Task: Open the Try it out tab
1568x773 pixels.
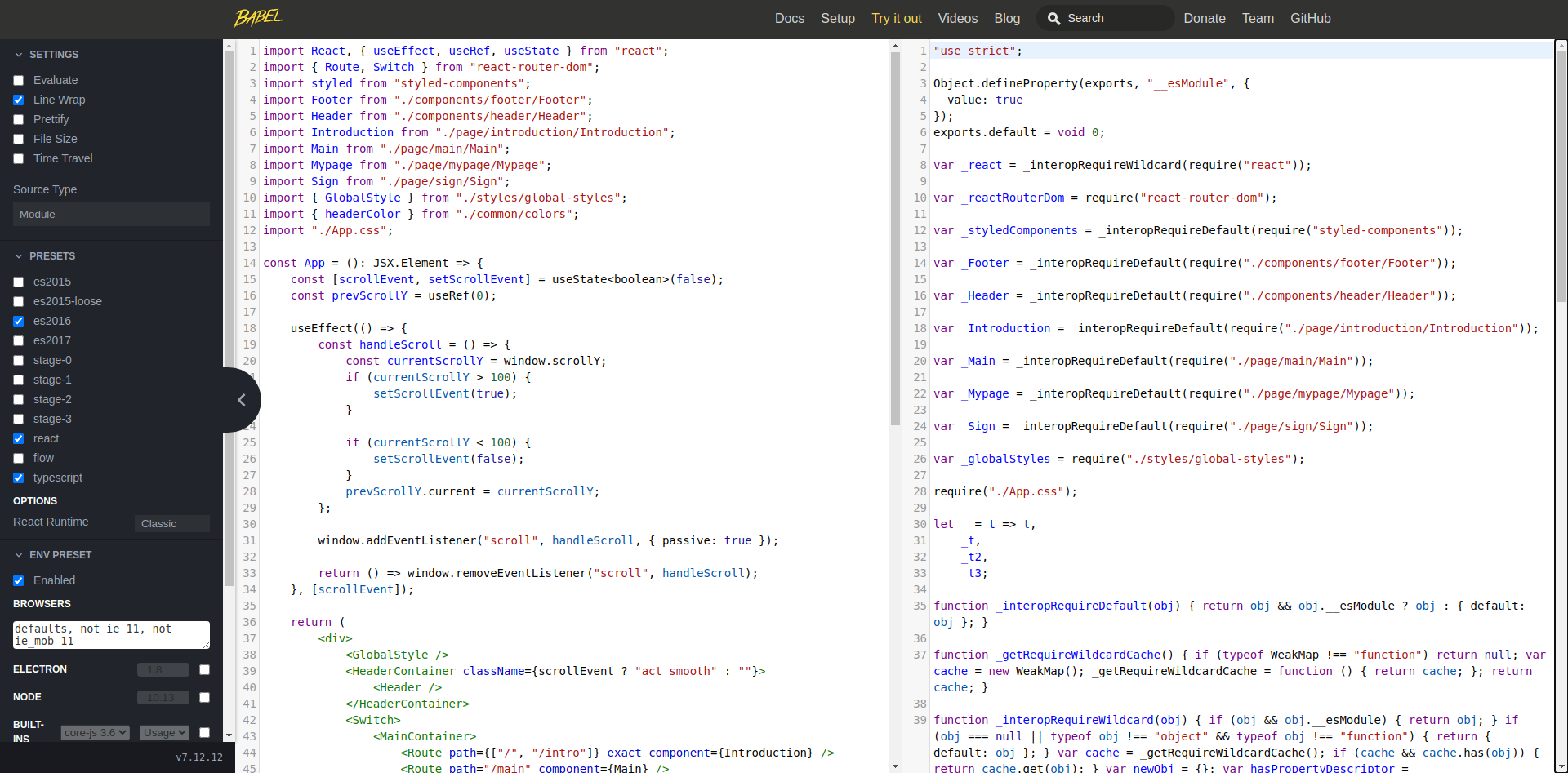Action: [x=897, y=18]
